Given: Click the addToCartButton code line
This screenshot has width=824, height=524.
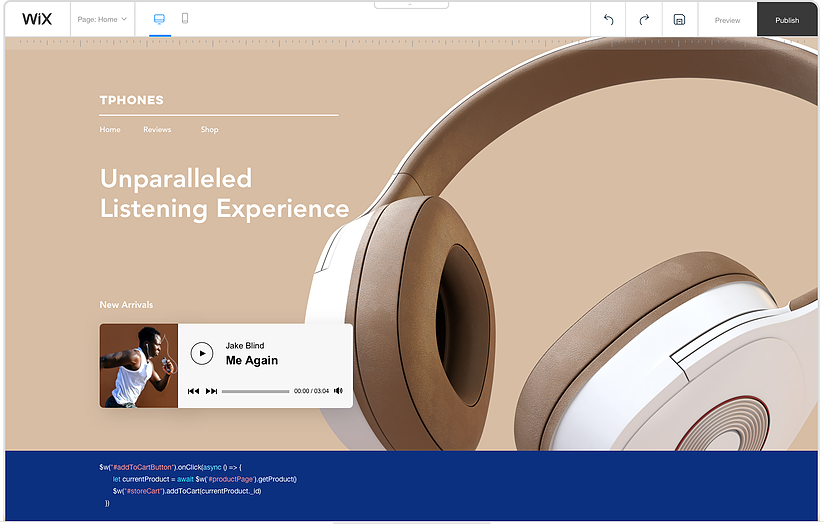Looking at the screenshot, I should click(170, 467).
